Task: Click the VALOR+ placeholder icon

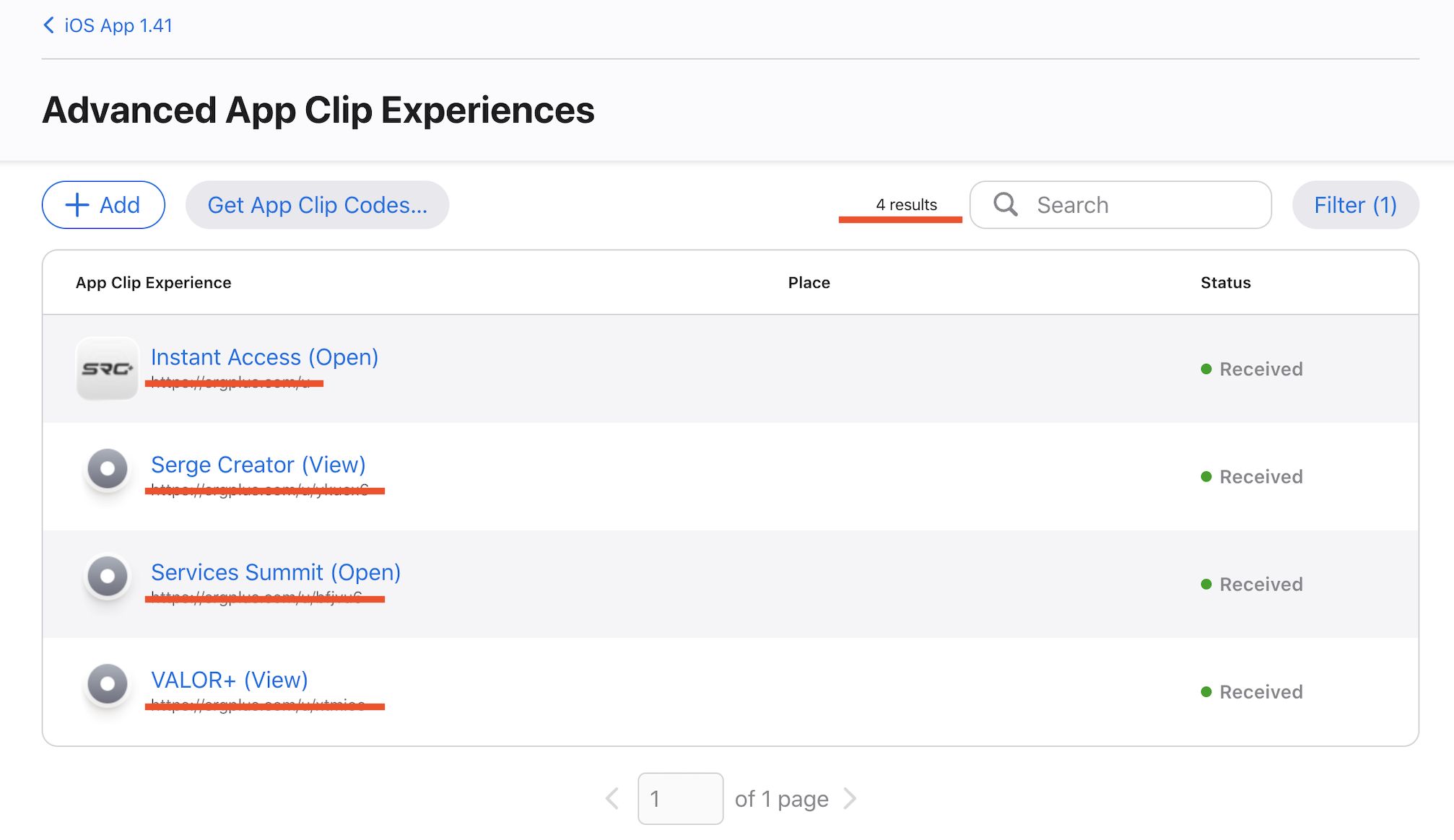Action: coord(108,684)
